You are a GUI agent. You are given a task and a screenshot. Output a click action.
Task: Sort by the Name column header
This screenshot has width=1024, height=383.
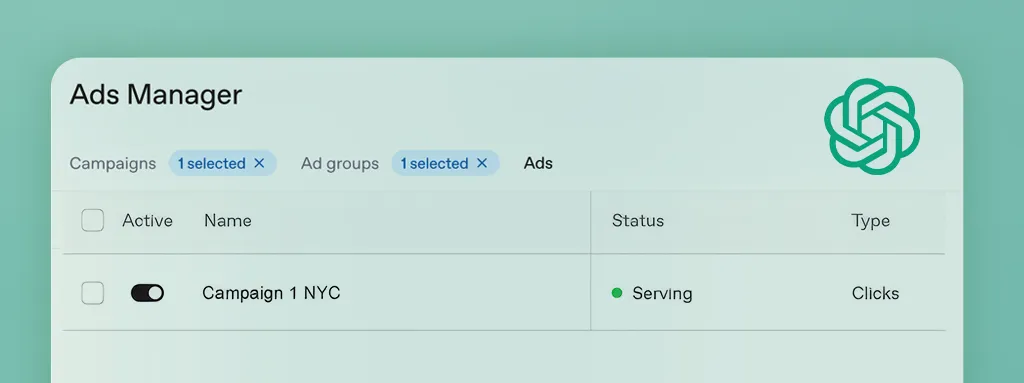[228, 221]
